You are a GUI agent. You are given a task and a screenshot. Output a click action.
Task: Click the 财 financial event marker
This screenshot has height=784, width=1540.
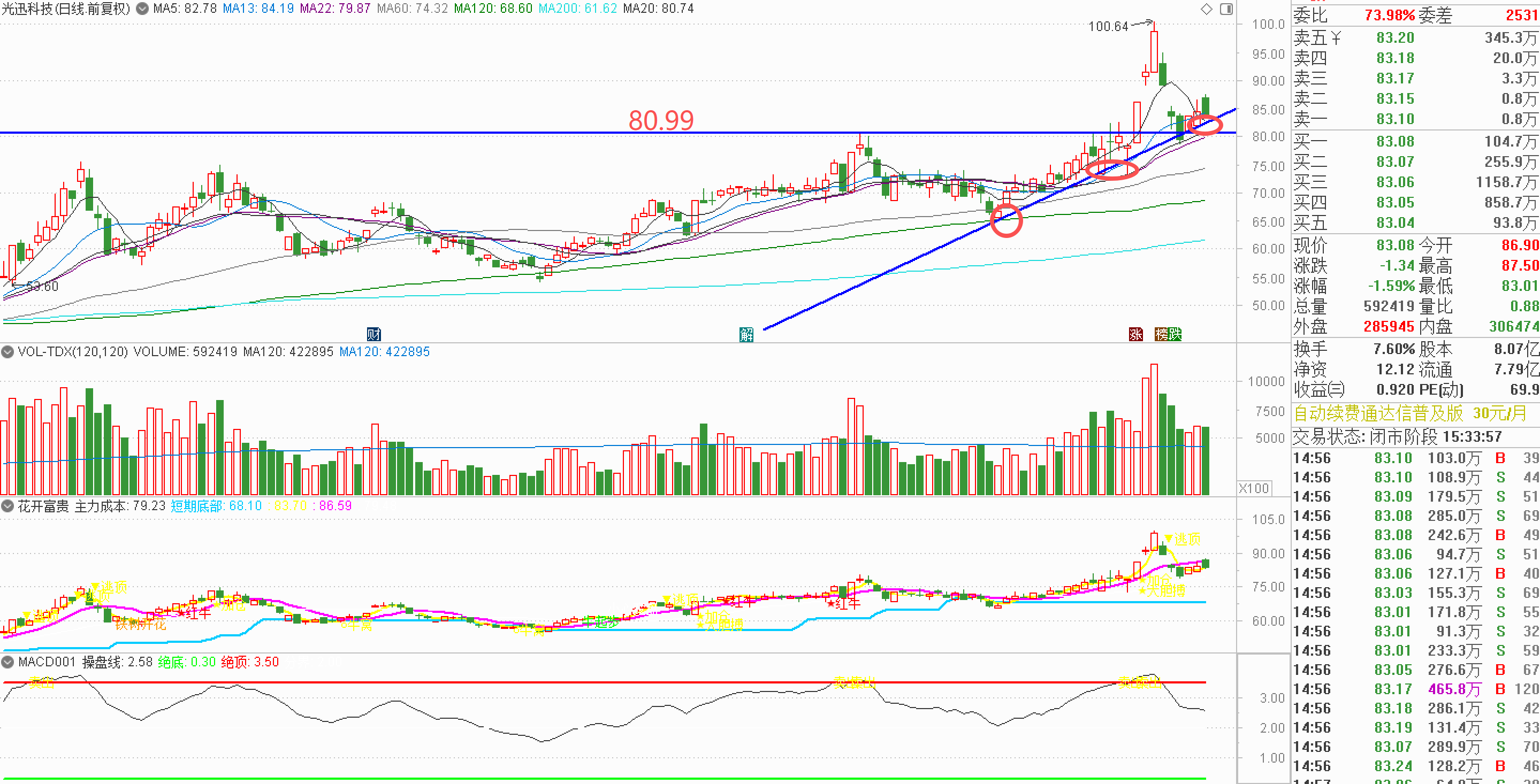[x=373, y=334]
